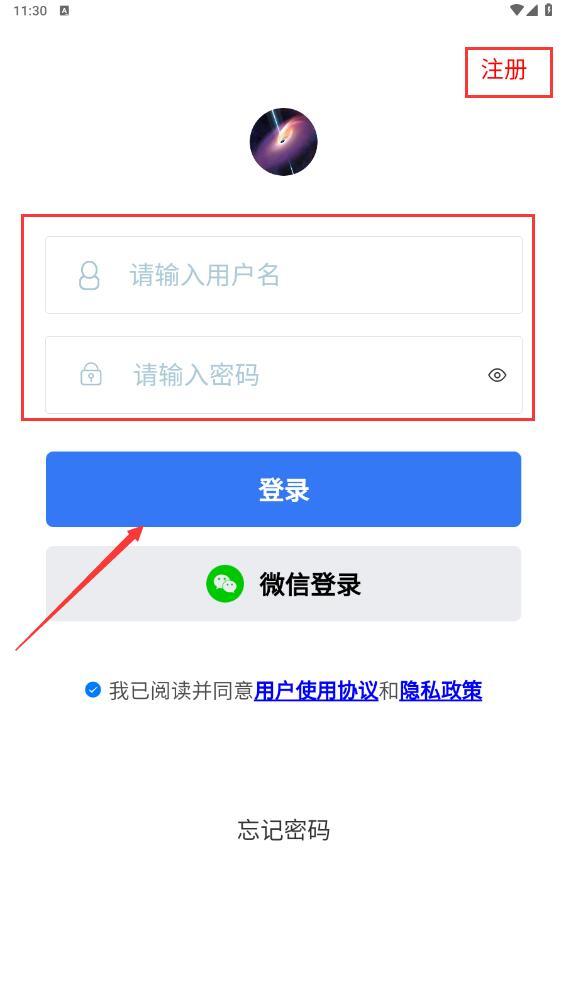Uncheck the agreement checkbox

(93, 690)
